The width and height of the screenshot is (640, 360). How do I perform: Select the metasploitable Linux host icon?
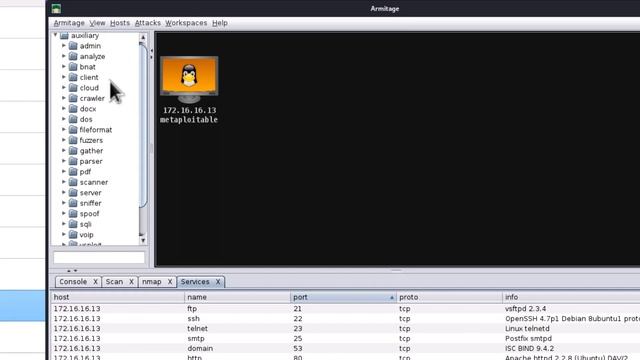pyautogui.click(x=189, y=79)
